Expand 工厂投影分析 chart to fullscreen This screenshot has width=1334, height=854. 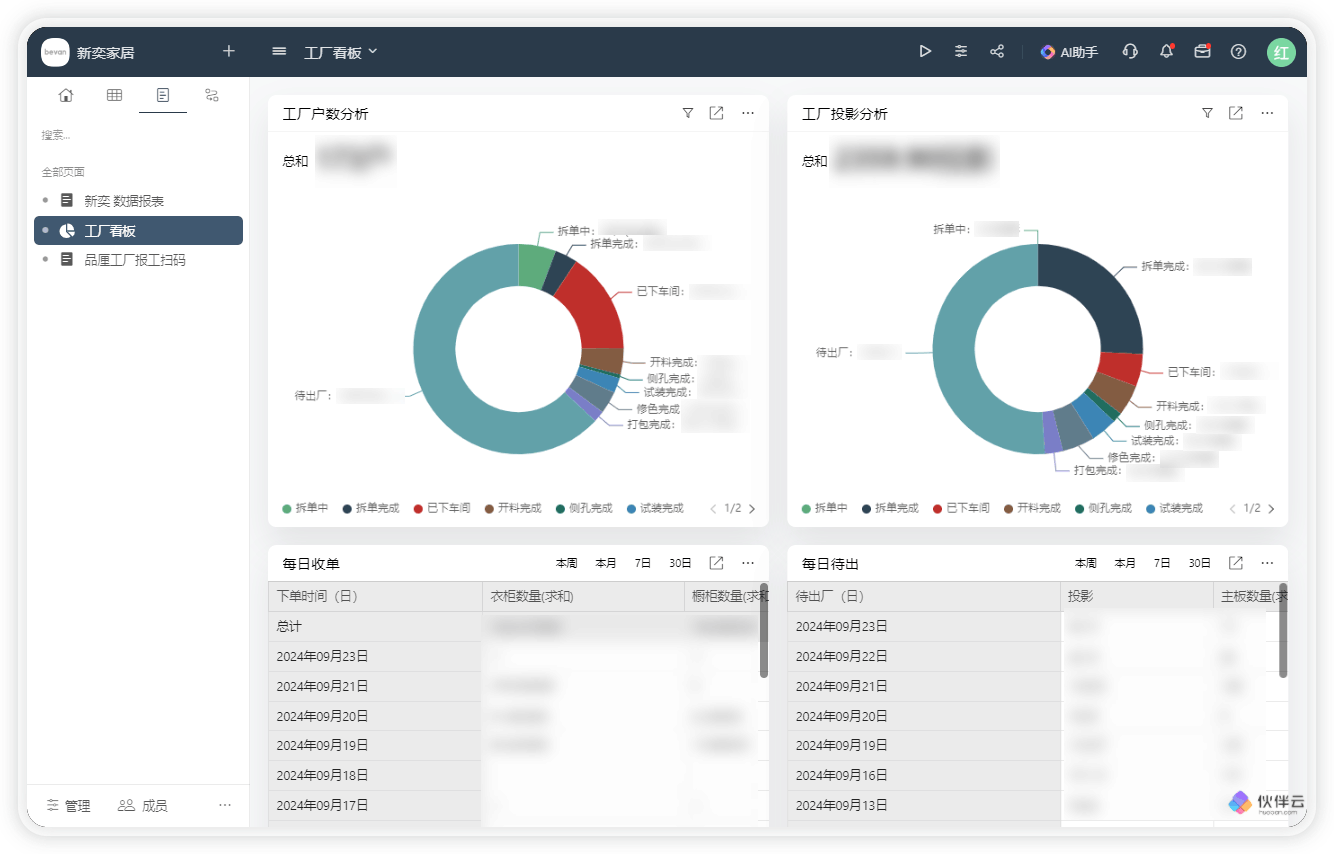(x=1236, y=113)
